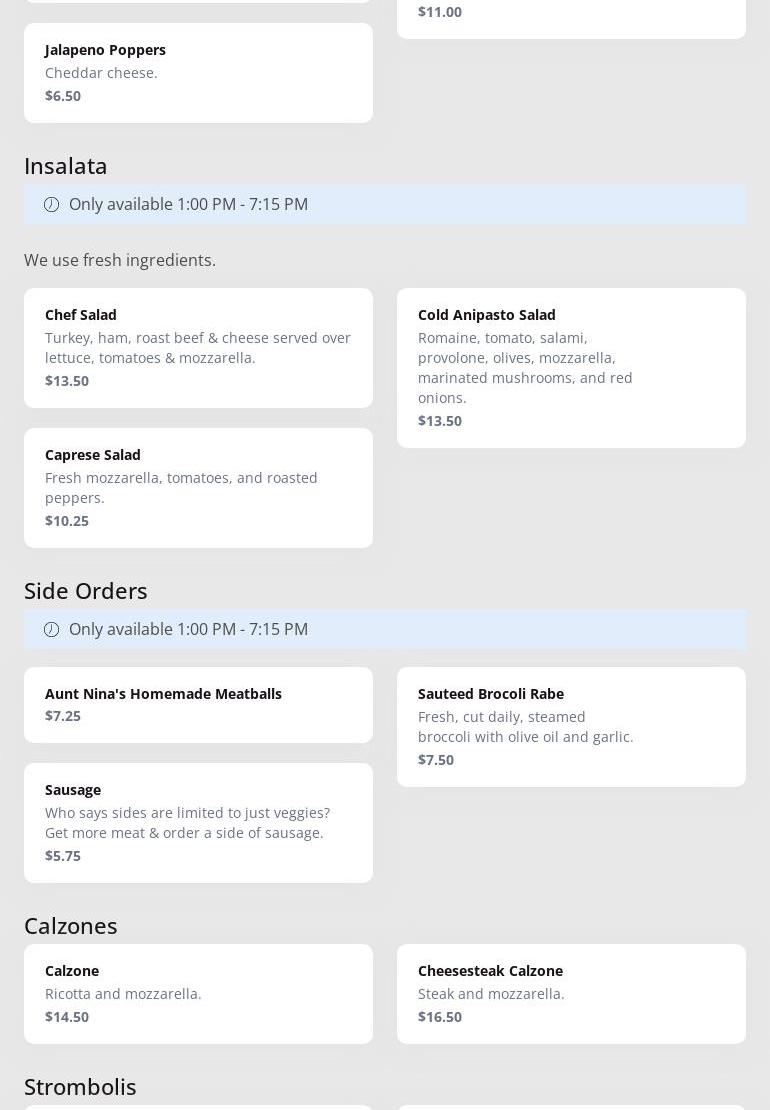The image size is (770, 1110).
Task: Click the Side Orders availability time notice
Action: pyautogui.click(x=188, y=630)
